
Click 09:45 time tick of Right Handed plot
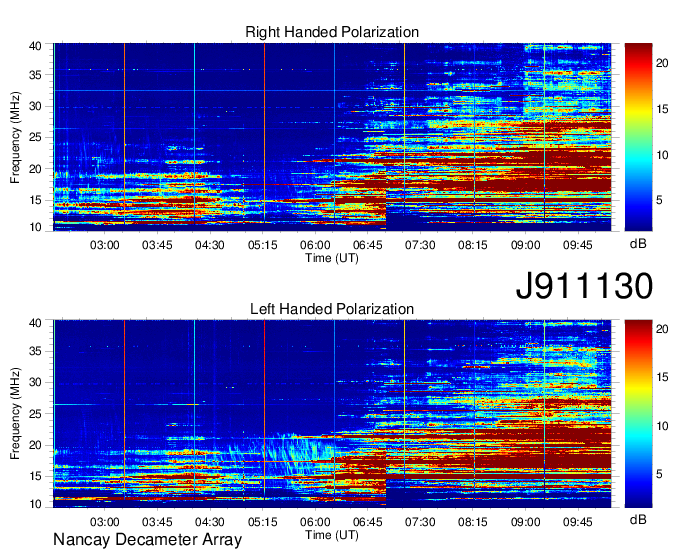pos(578,245)
